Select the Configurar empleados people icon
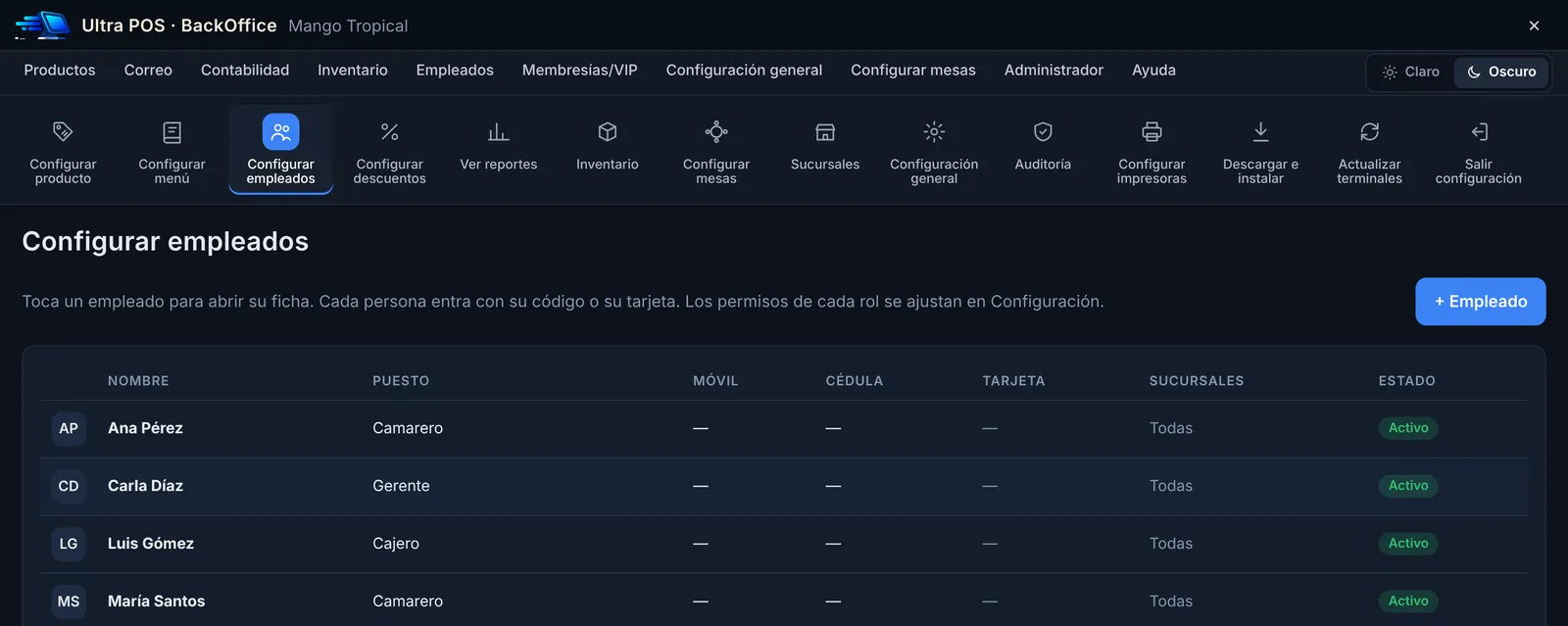 coord(280,131)
